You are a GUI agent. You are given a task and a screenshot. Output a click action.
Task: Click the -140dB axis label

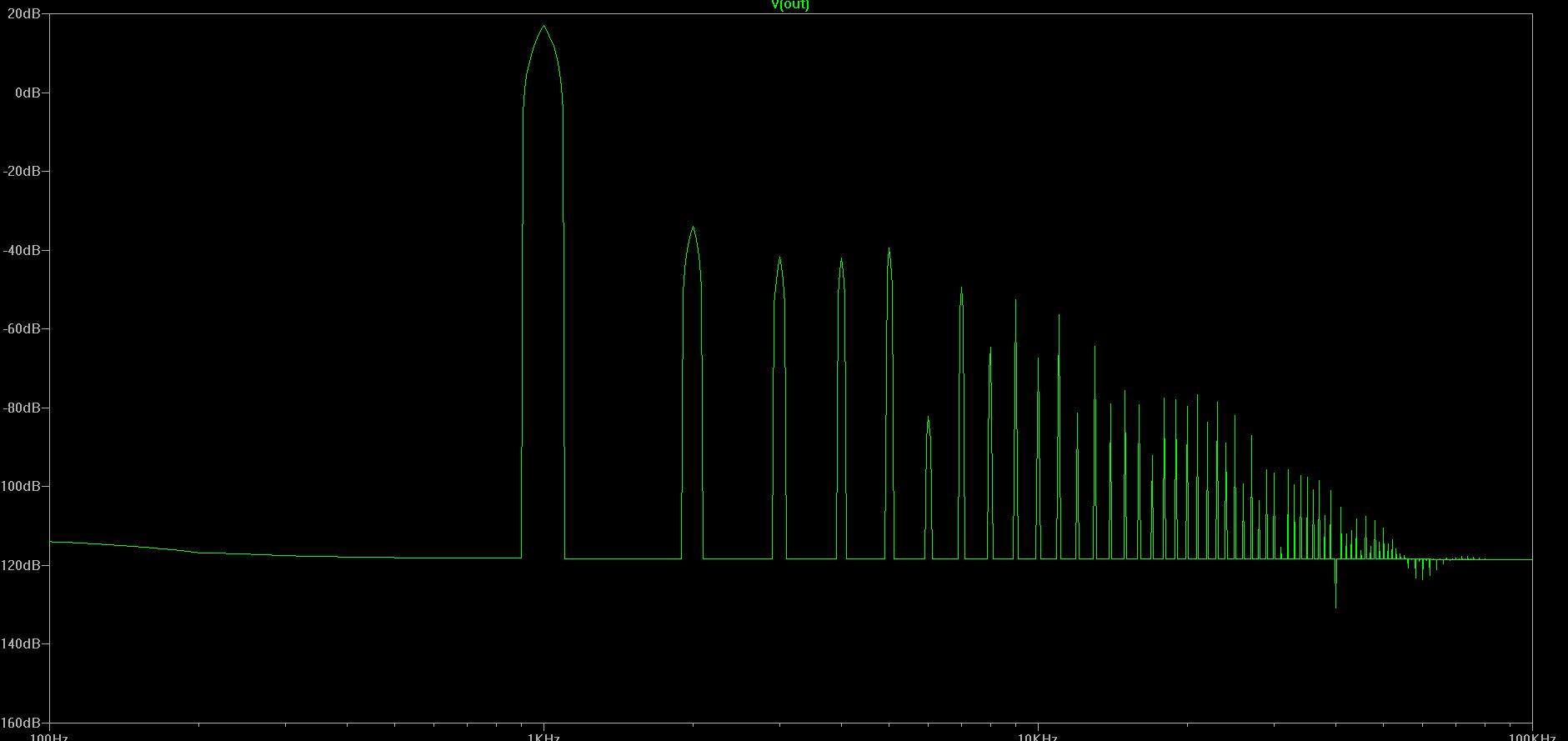20,643
